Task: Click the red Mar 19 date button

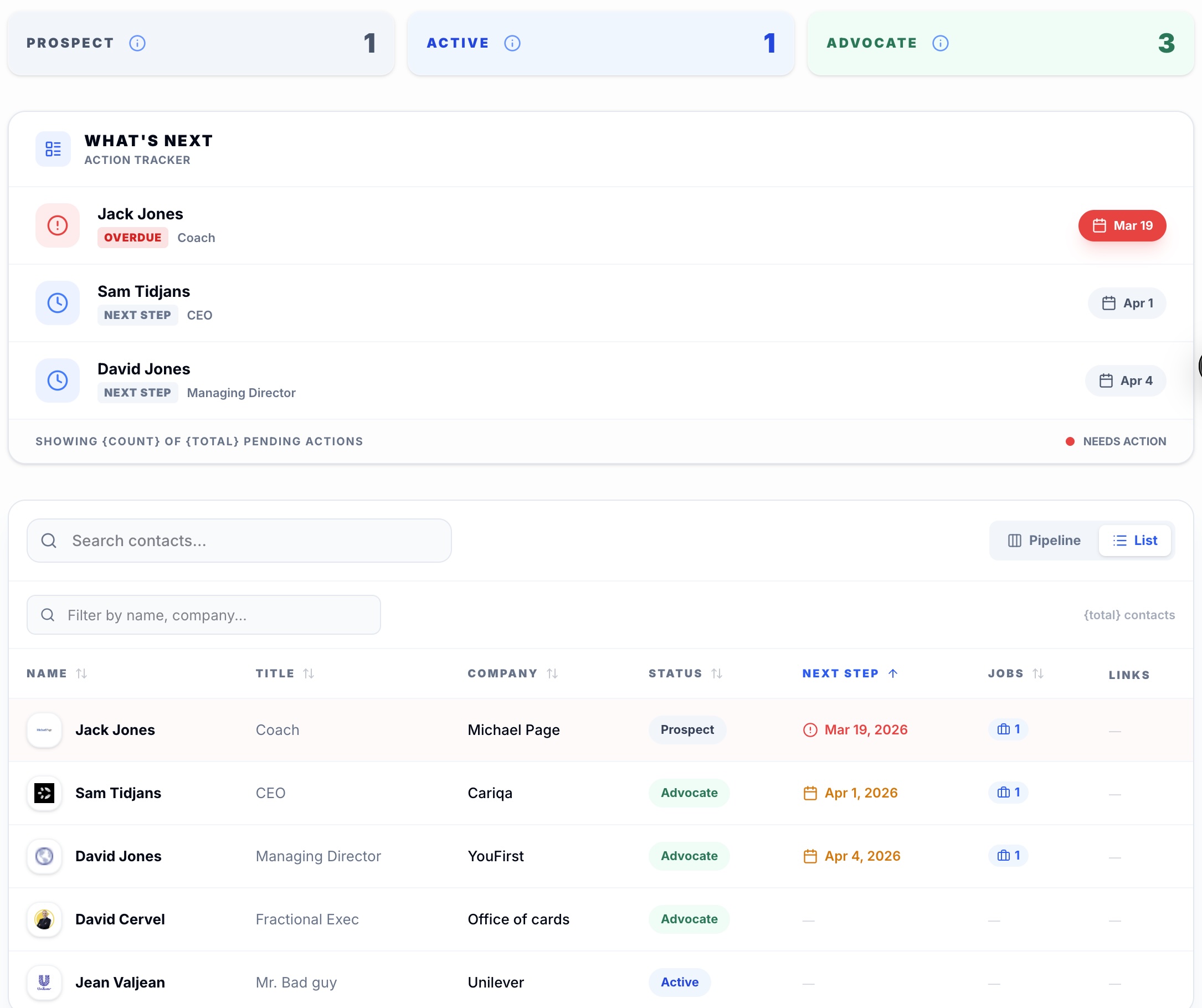Action: coord(1122,225)
